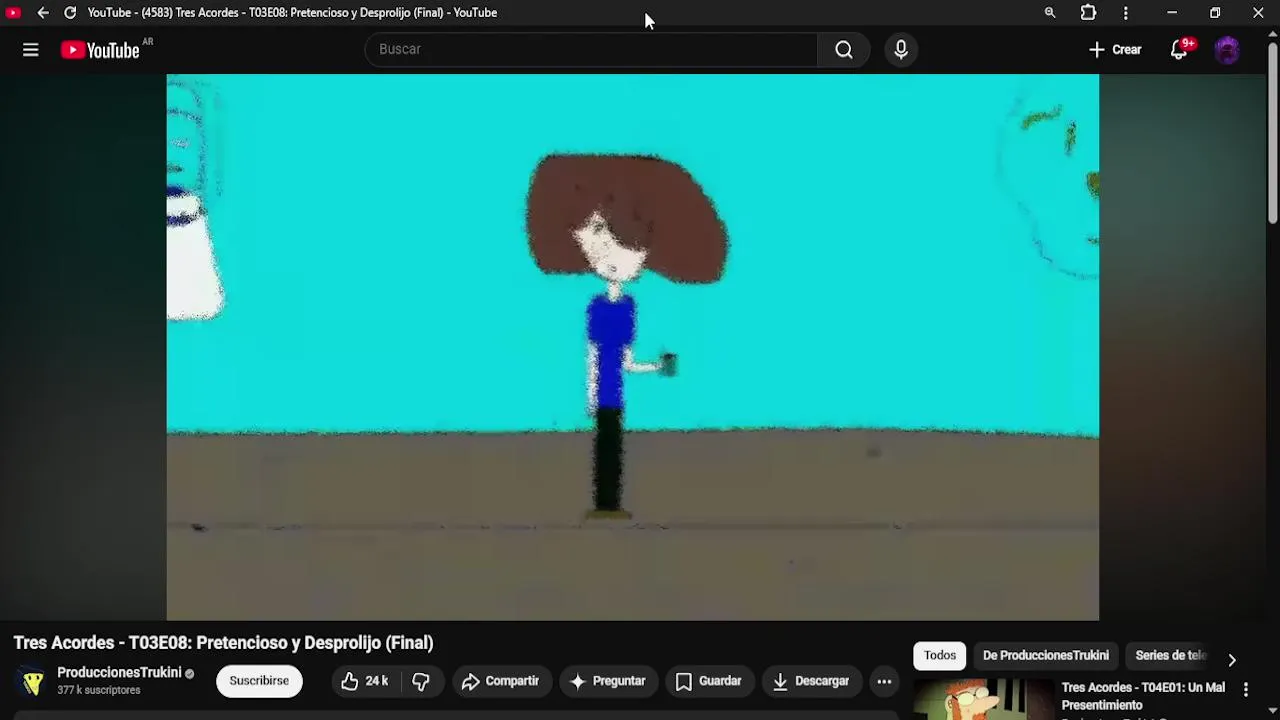Open browser zoom magnifier icon
Image resolution: width=1280 pixels, height=720 pixels.
(1050, 13)
